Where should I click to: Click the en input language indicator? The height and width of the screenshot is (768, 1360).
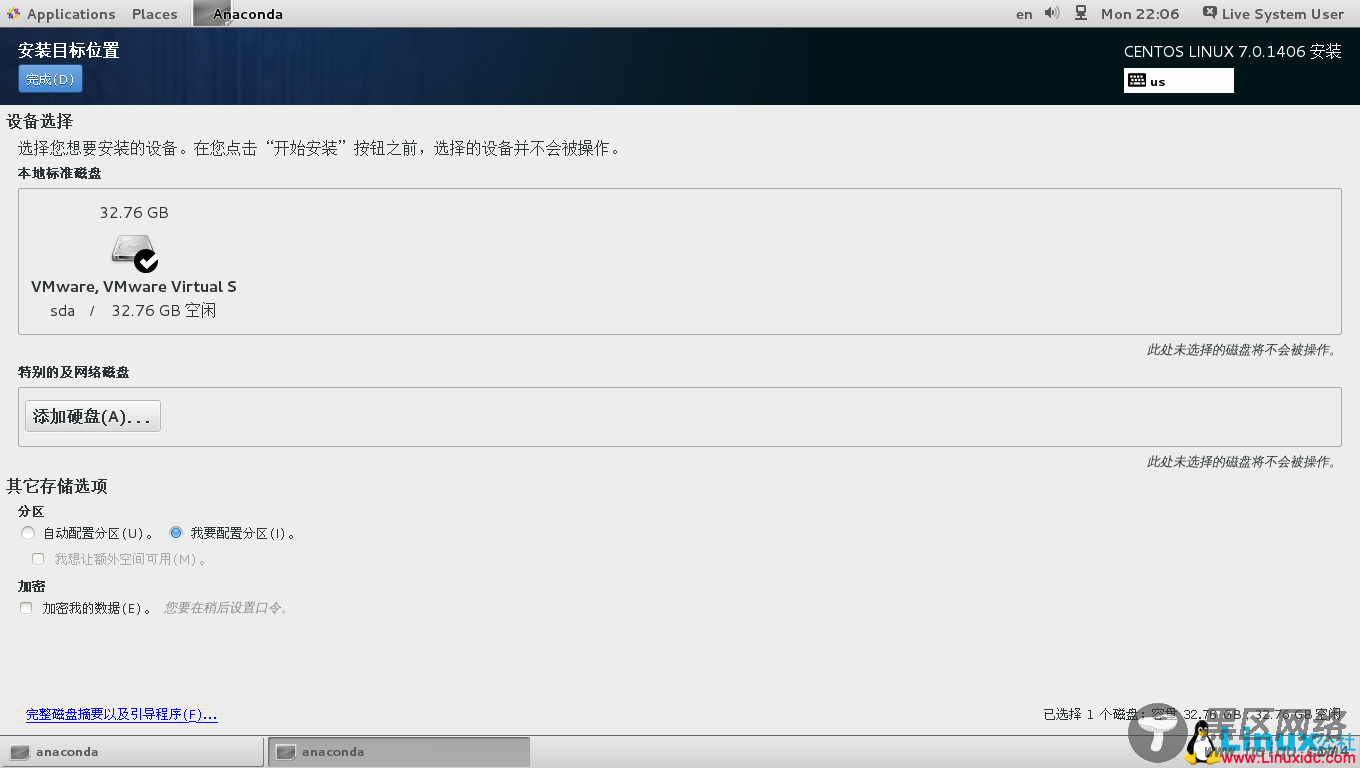pos(1024,14)
